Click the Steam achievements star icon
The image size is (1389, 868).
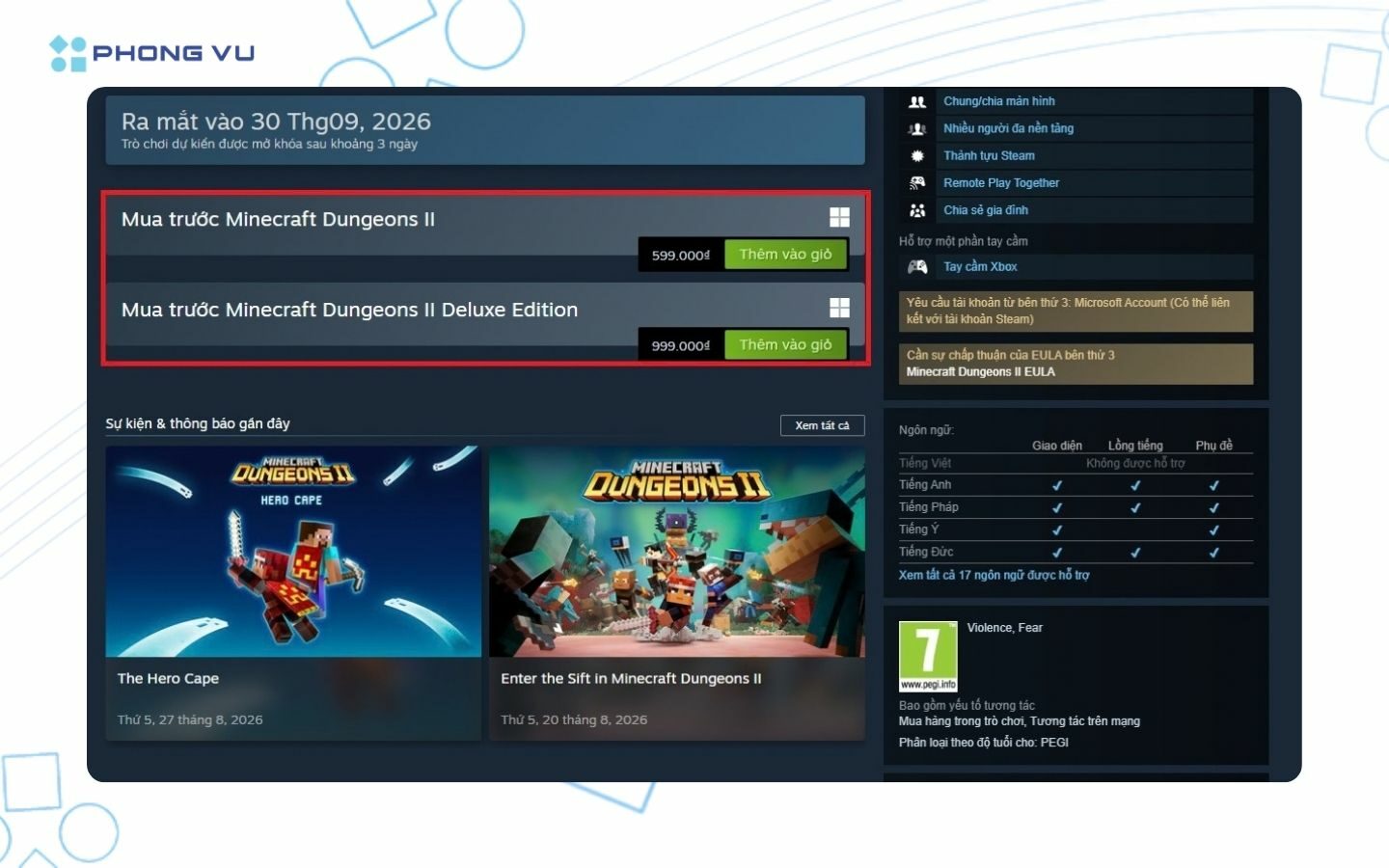pos(917,155)
